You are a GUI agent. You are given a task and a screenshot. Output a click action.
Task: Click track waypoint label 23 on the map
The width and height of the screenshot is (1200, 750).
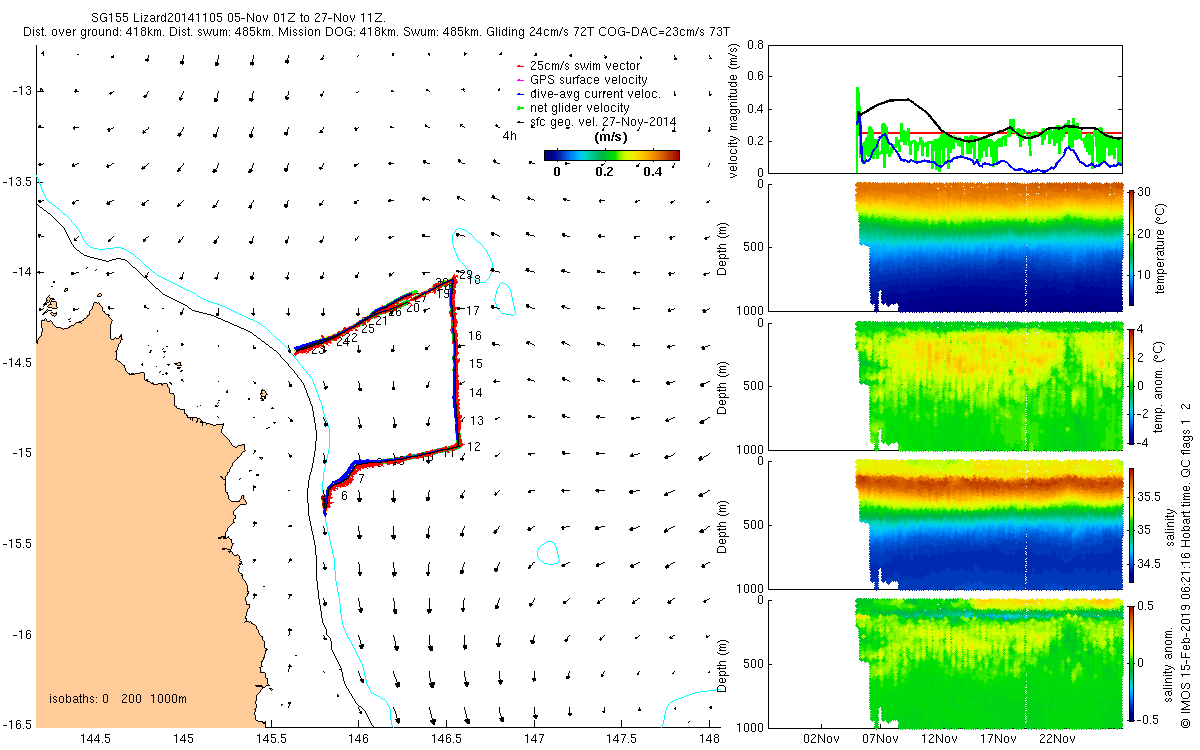coord(318,350)
